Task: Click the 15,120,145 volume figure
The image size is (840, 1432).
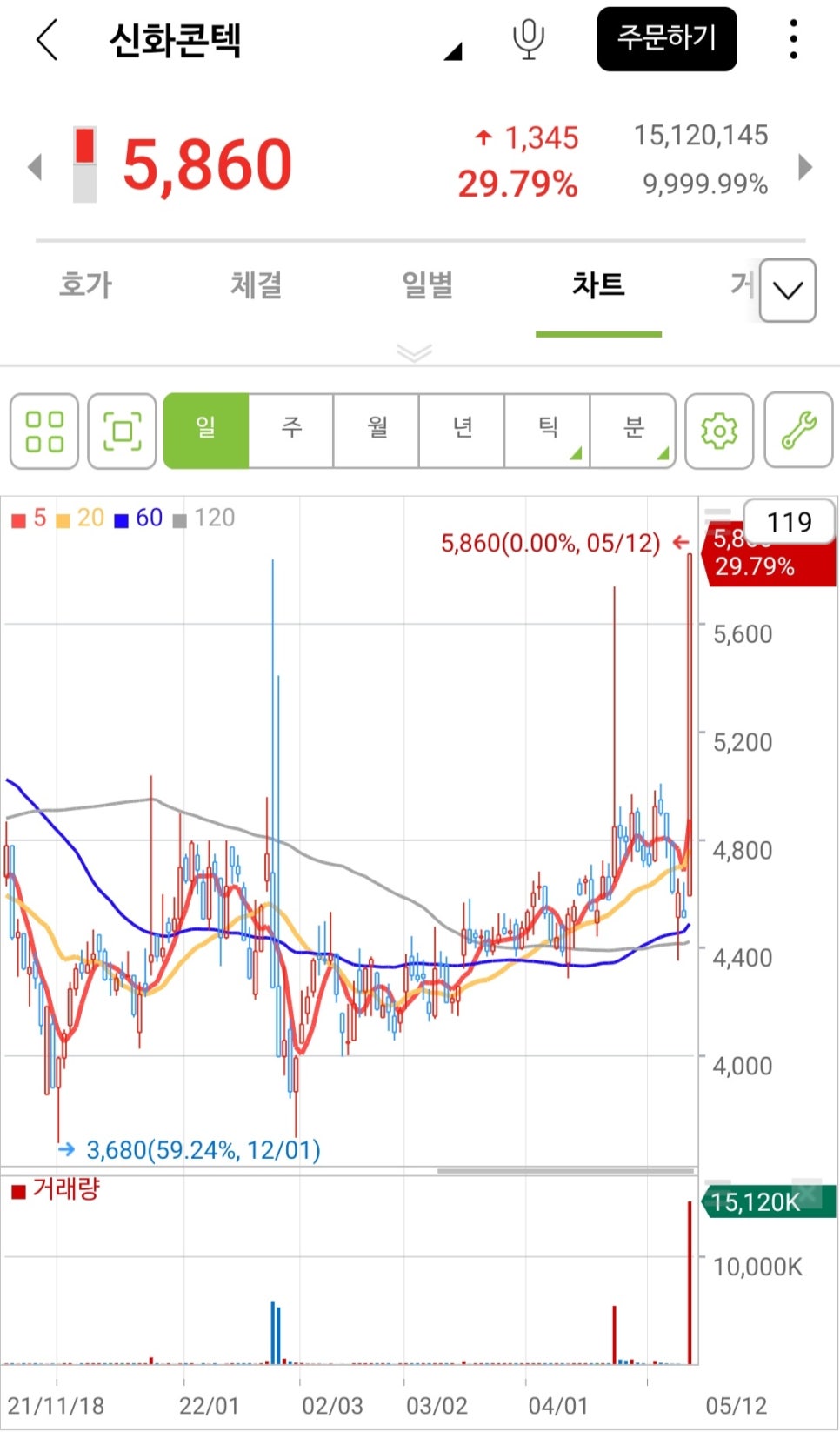Action: coord(701,136)
